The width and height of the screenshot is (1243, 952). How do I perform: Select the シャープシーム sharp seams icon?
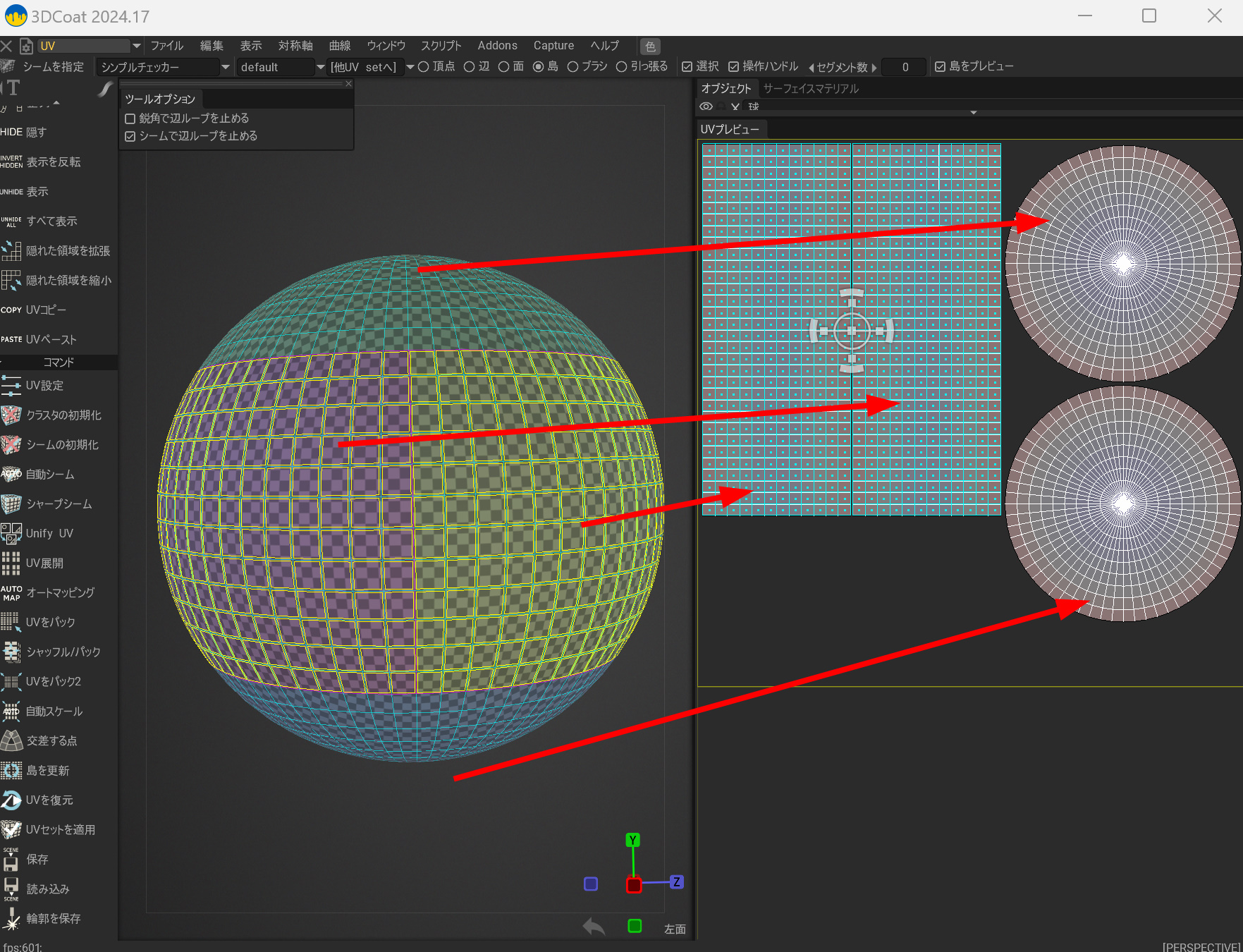[x=11, y=504]
